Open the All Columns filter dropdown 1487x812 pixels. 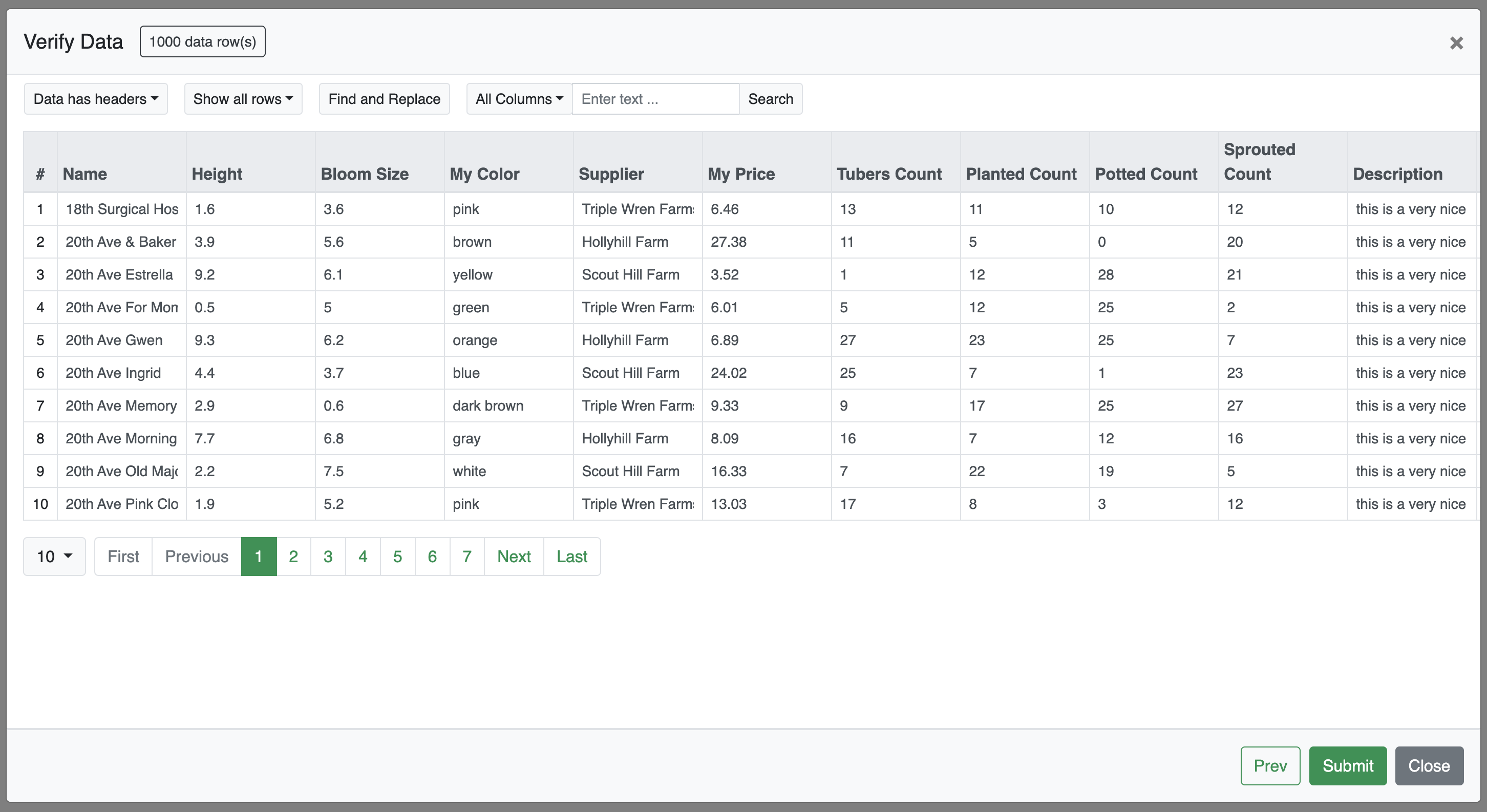[519, 99]
